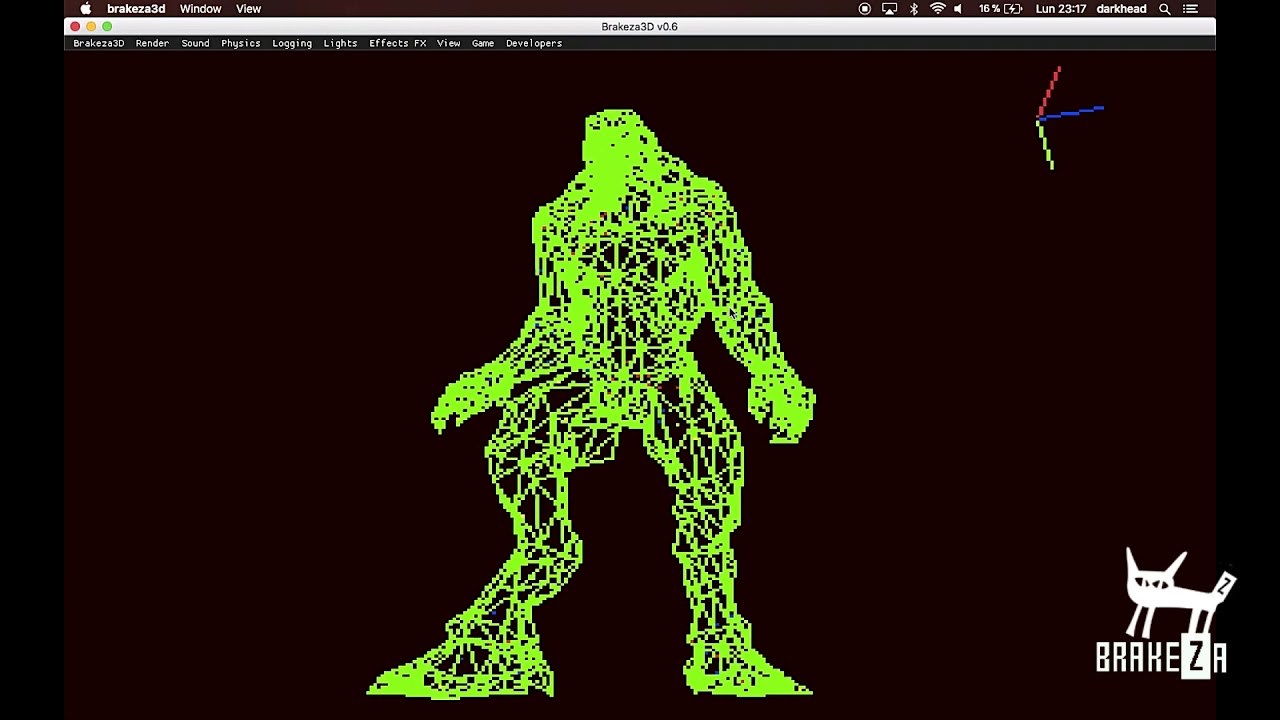
Task: Open the macOS Window menu
Action: coord(200,9)
